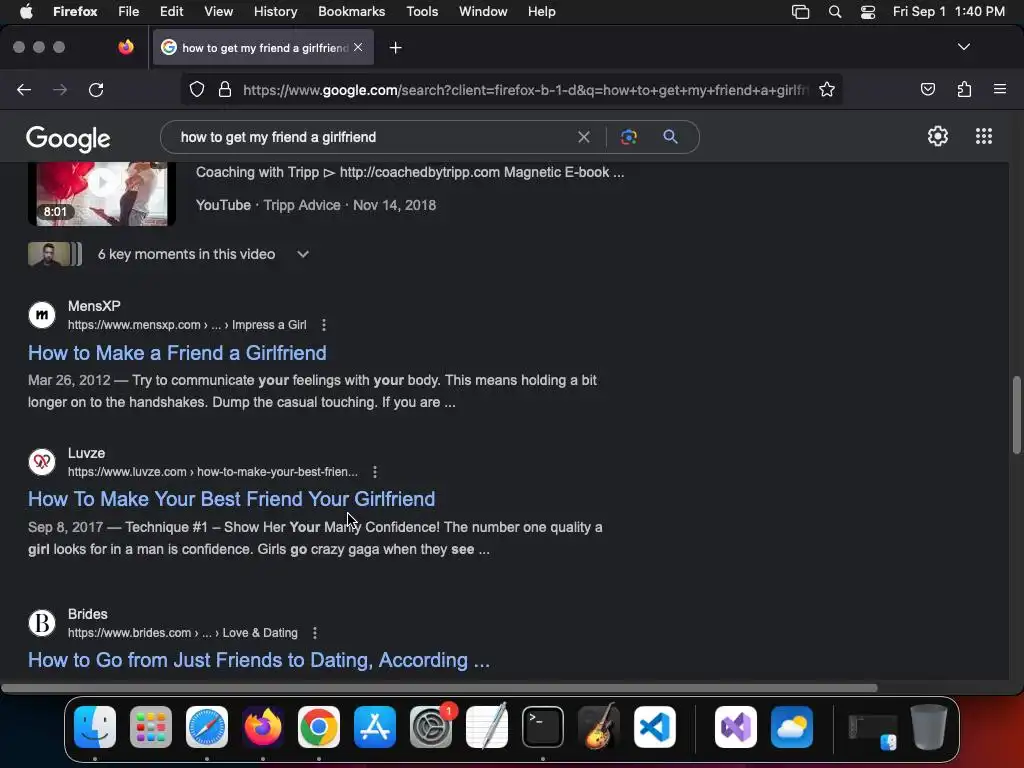
Task: Open App Store from the Dock
Action: [375, 727]
